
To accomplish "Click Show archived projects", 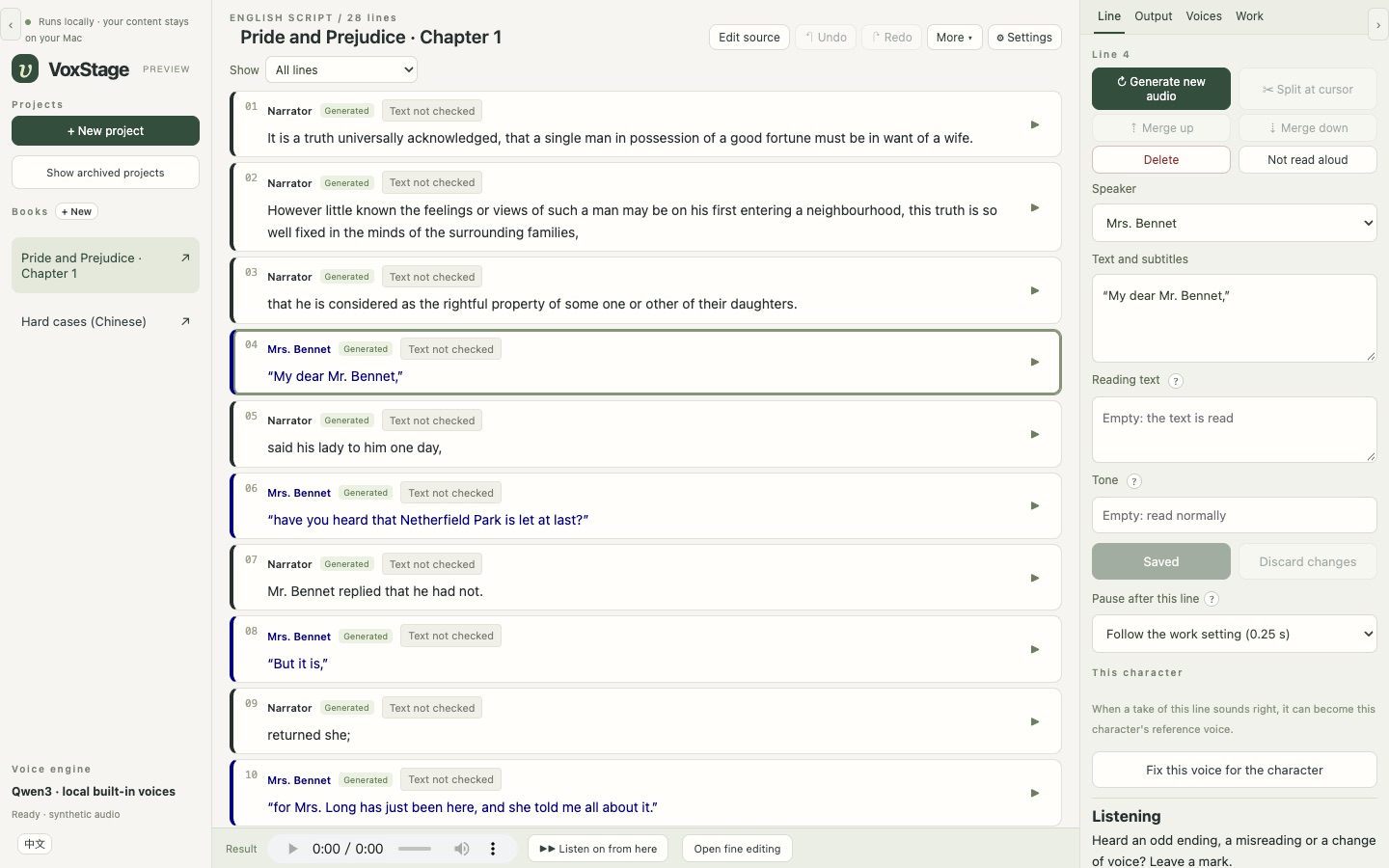I will [105, 173].
